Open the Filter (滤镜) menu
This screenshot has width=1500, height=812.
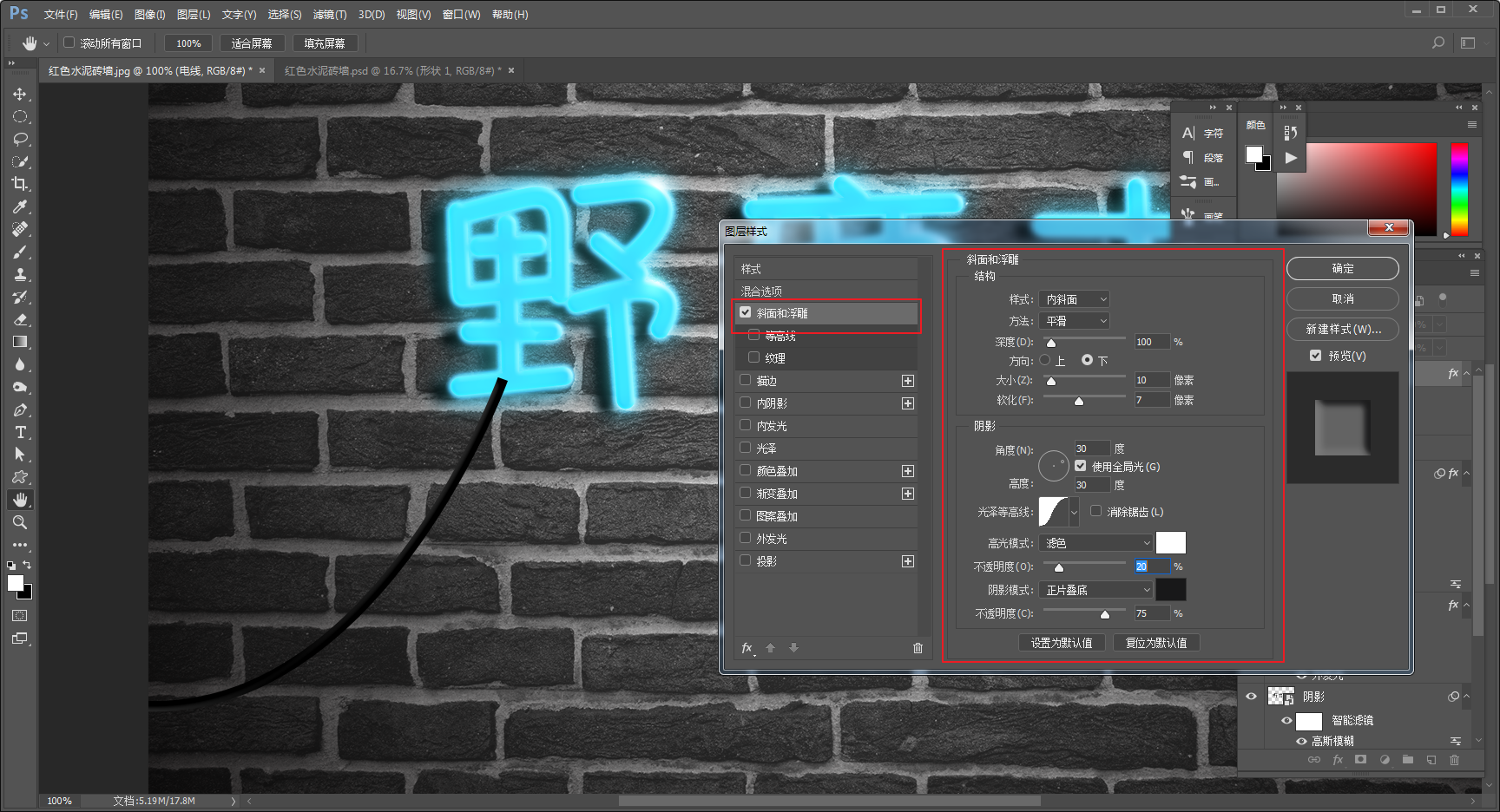tap(330, 15)
